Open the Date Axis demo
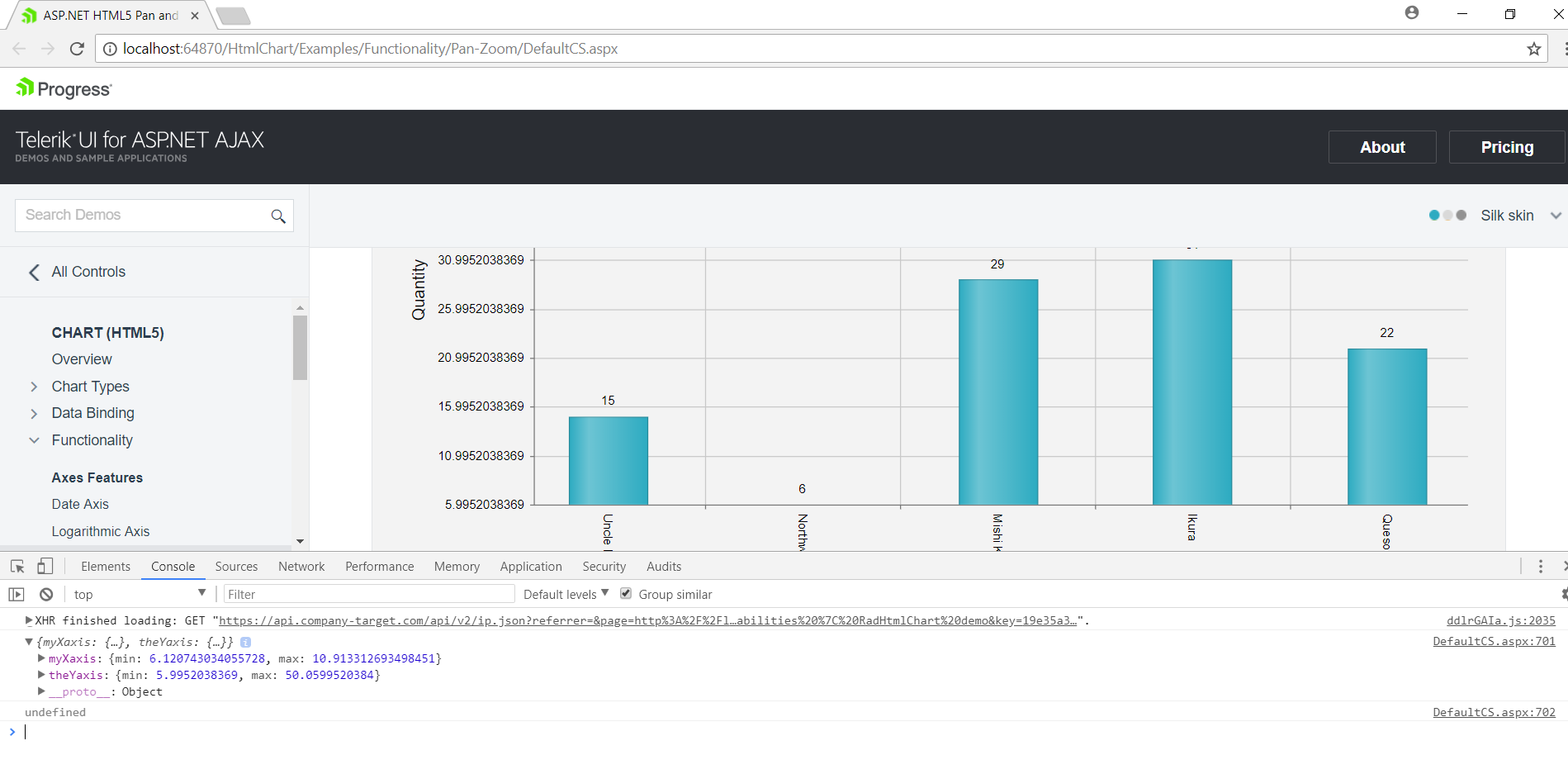 80,504
